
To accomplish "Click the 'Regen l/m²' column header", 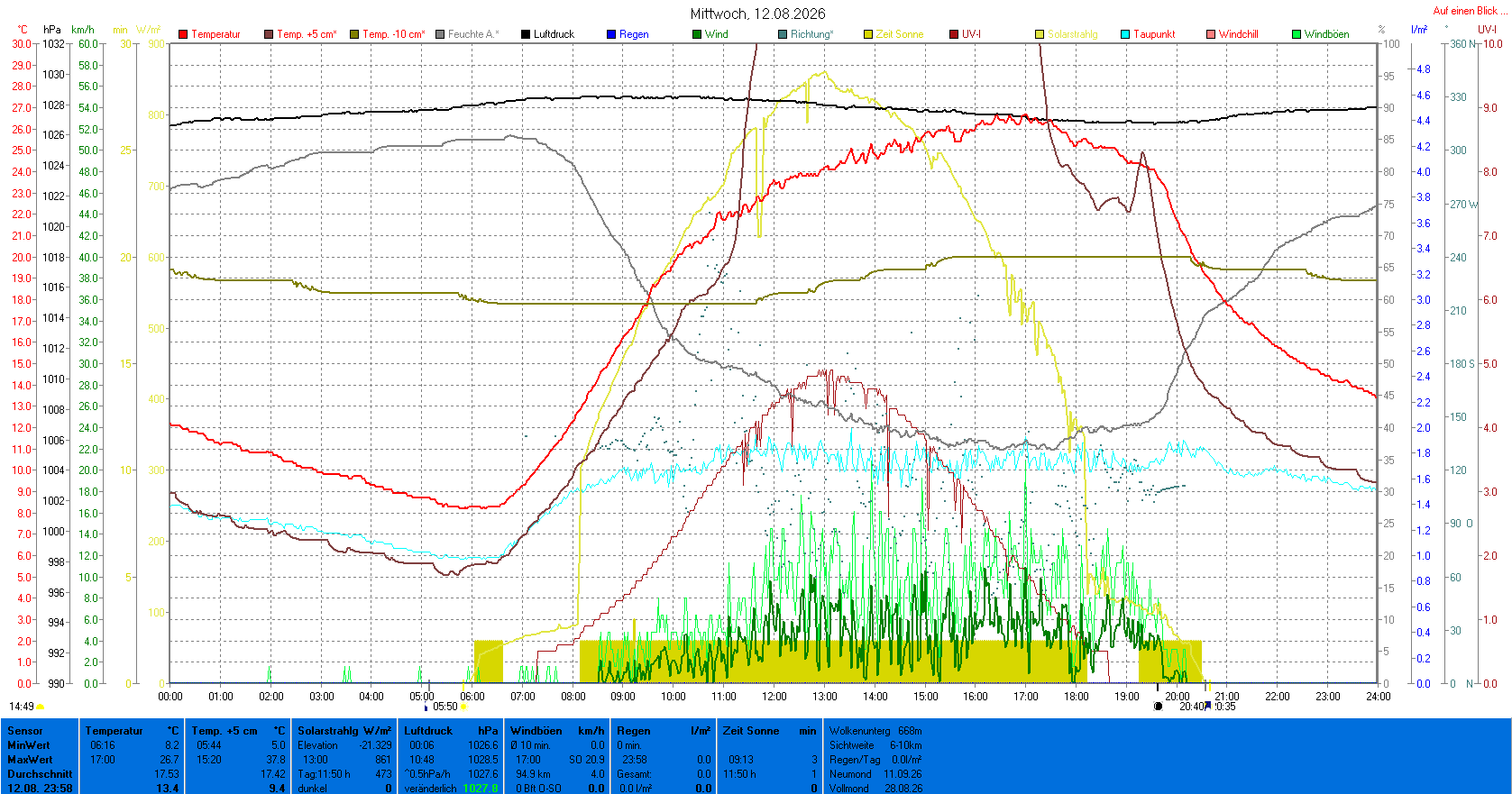I will coord(664,731).
